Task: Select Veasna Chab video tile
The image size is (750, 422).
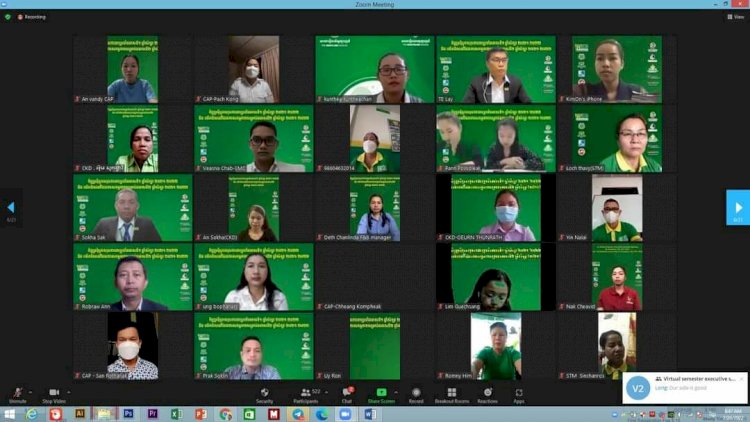Action: click(x=254, y=139)
